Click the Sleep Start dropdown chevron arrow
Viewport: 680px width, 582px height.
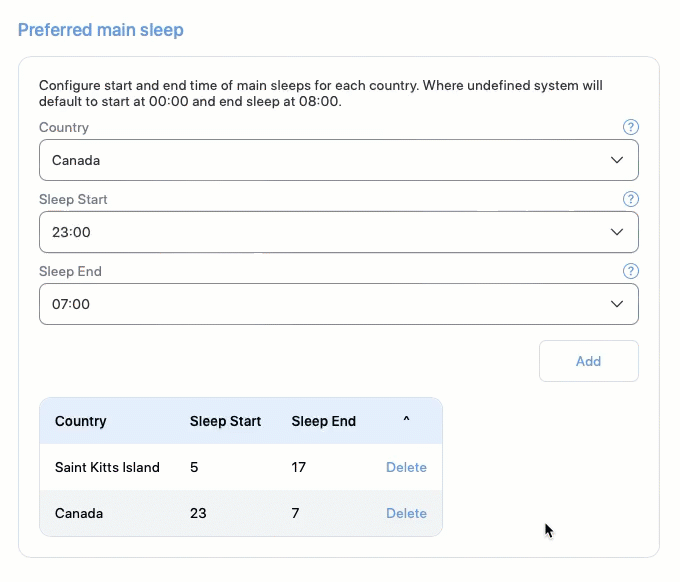617,232
